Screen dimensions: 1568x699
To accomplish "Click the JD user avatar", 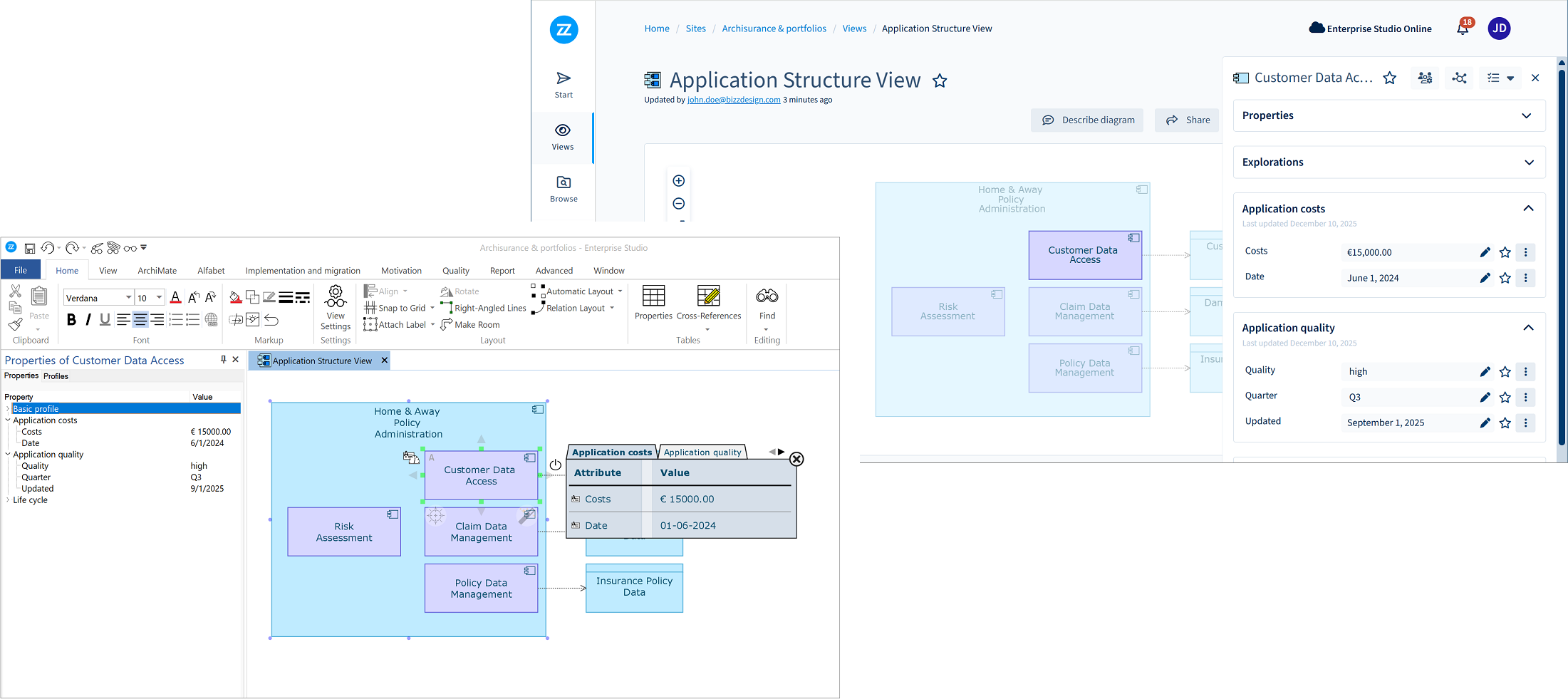I will pyautogui.click(x=1500, y=29).
